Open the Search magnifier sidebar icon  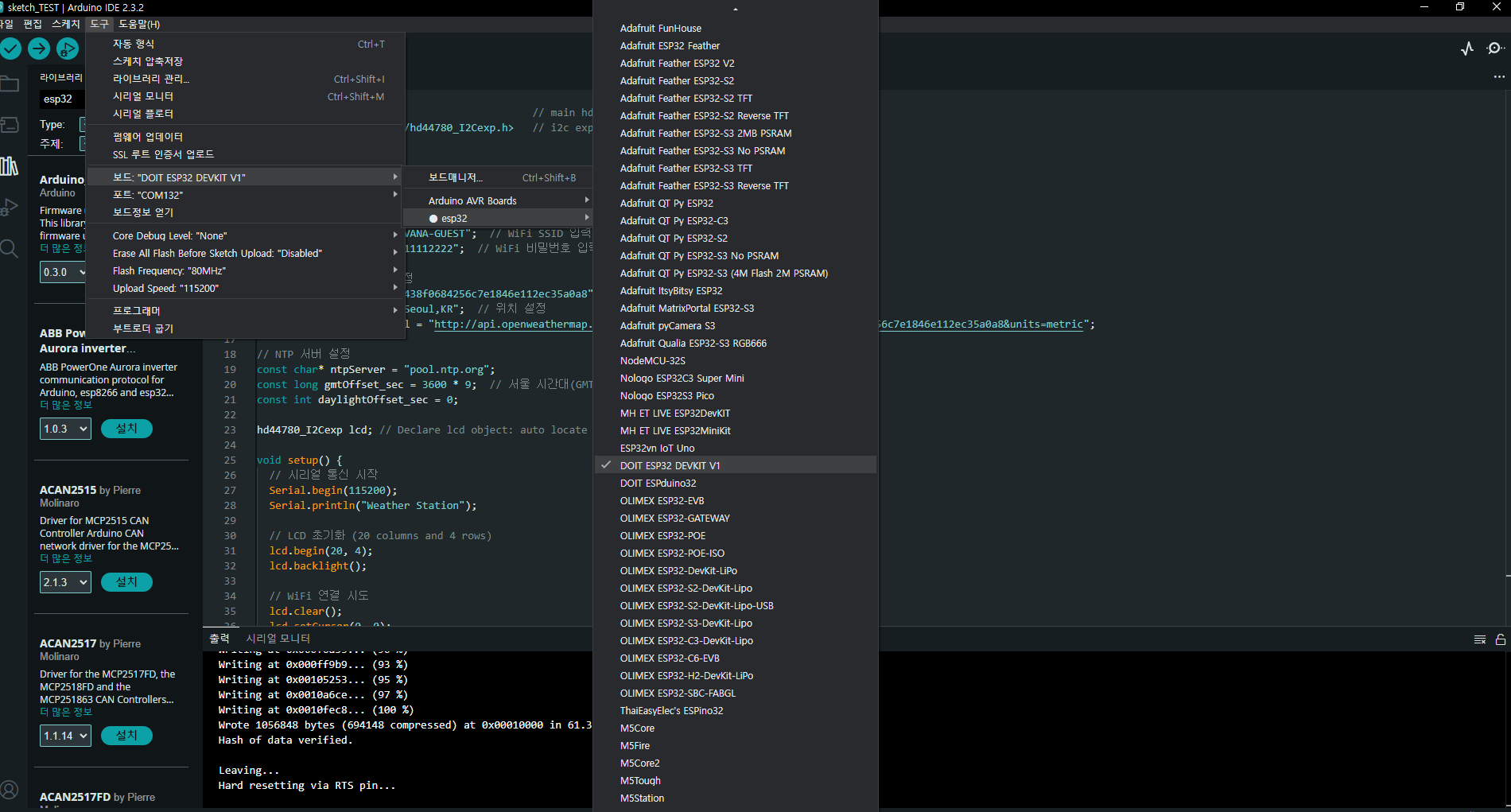10,249
